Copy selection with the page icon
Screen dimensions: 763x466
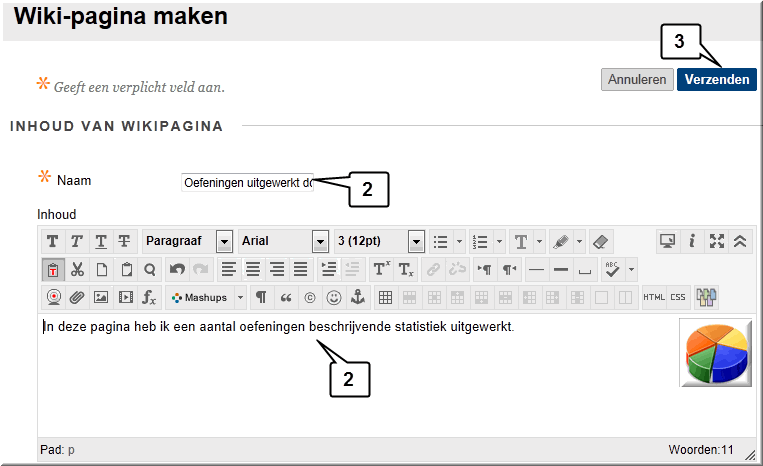[102, 269]
